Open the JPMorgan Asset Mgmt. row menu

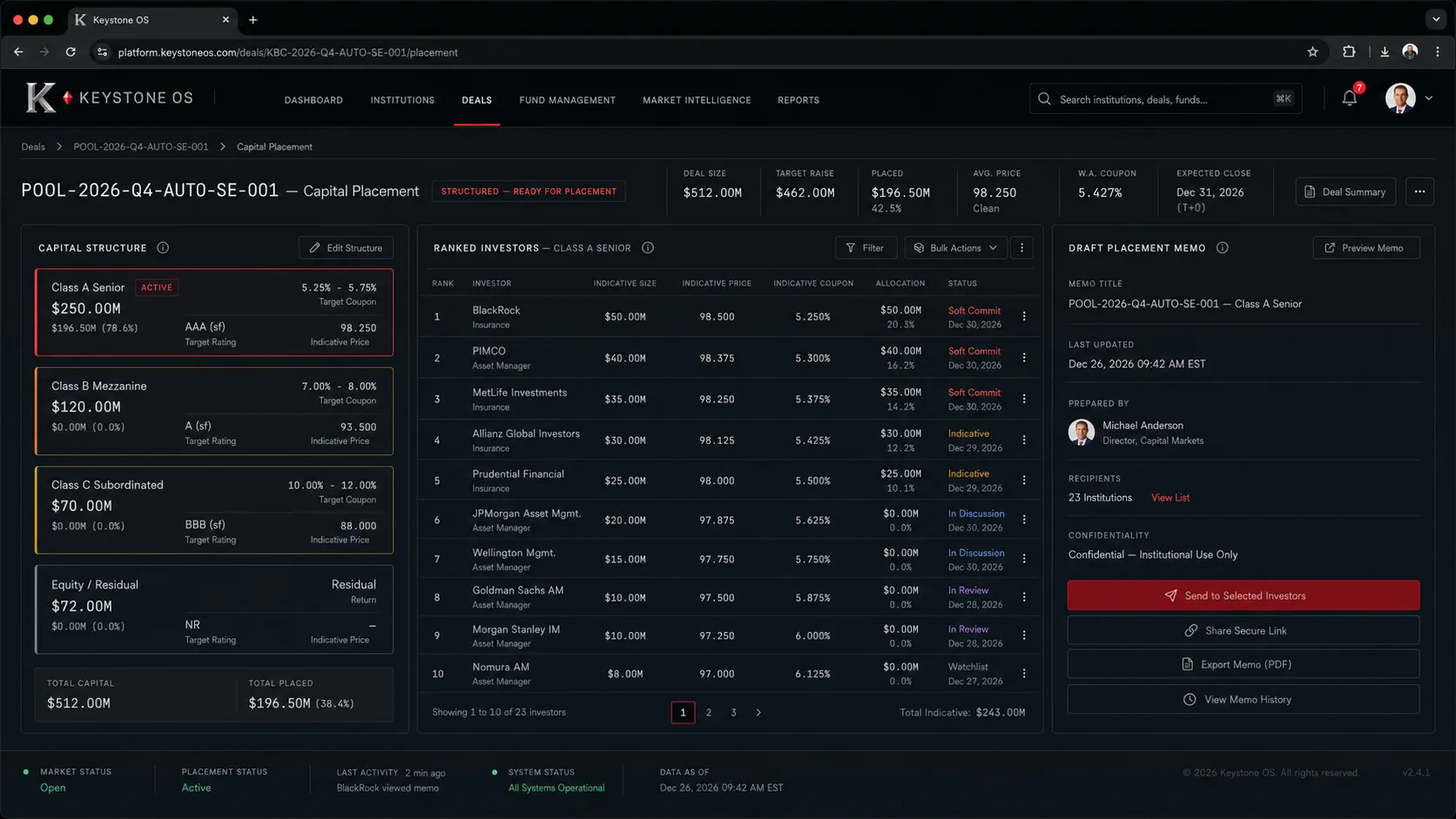tap(1024, 520)
